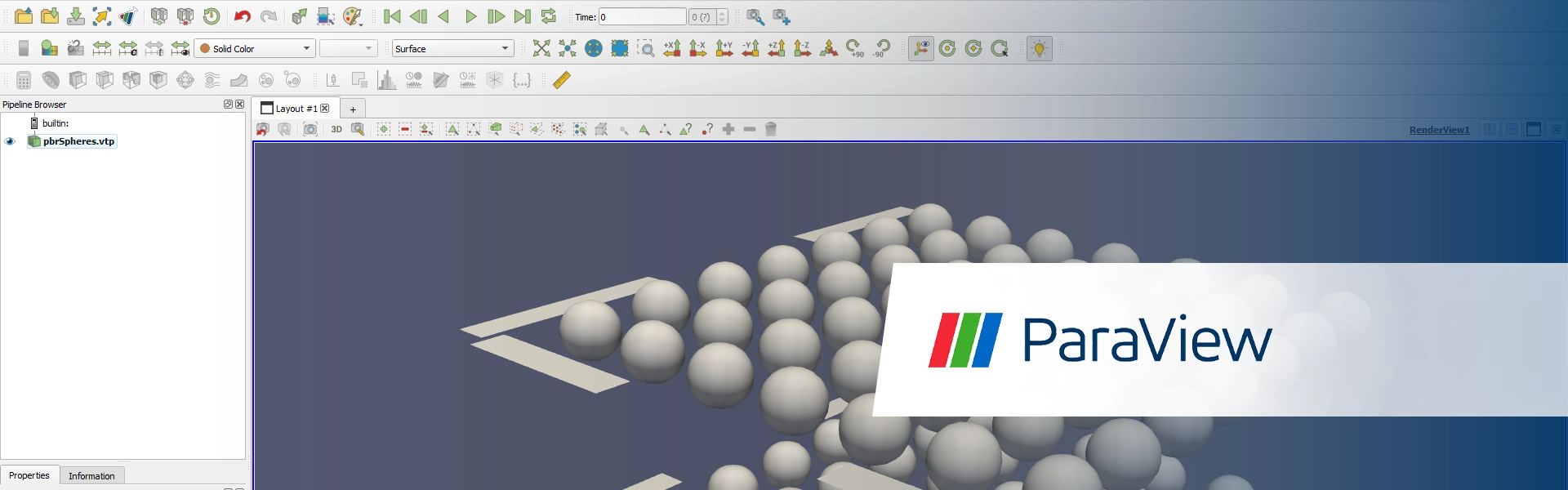Open the Solid Color coloring dropdown
The image size is (1568, 490).
click(x=255, y=49)
